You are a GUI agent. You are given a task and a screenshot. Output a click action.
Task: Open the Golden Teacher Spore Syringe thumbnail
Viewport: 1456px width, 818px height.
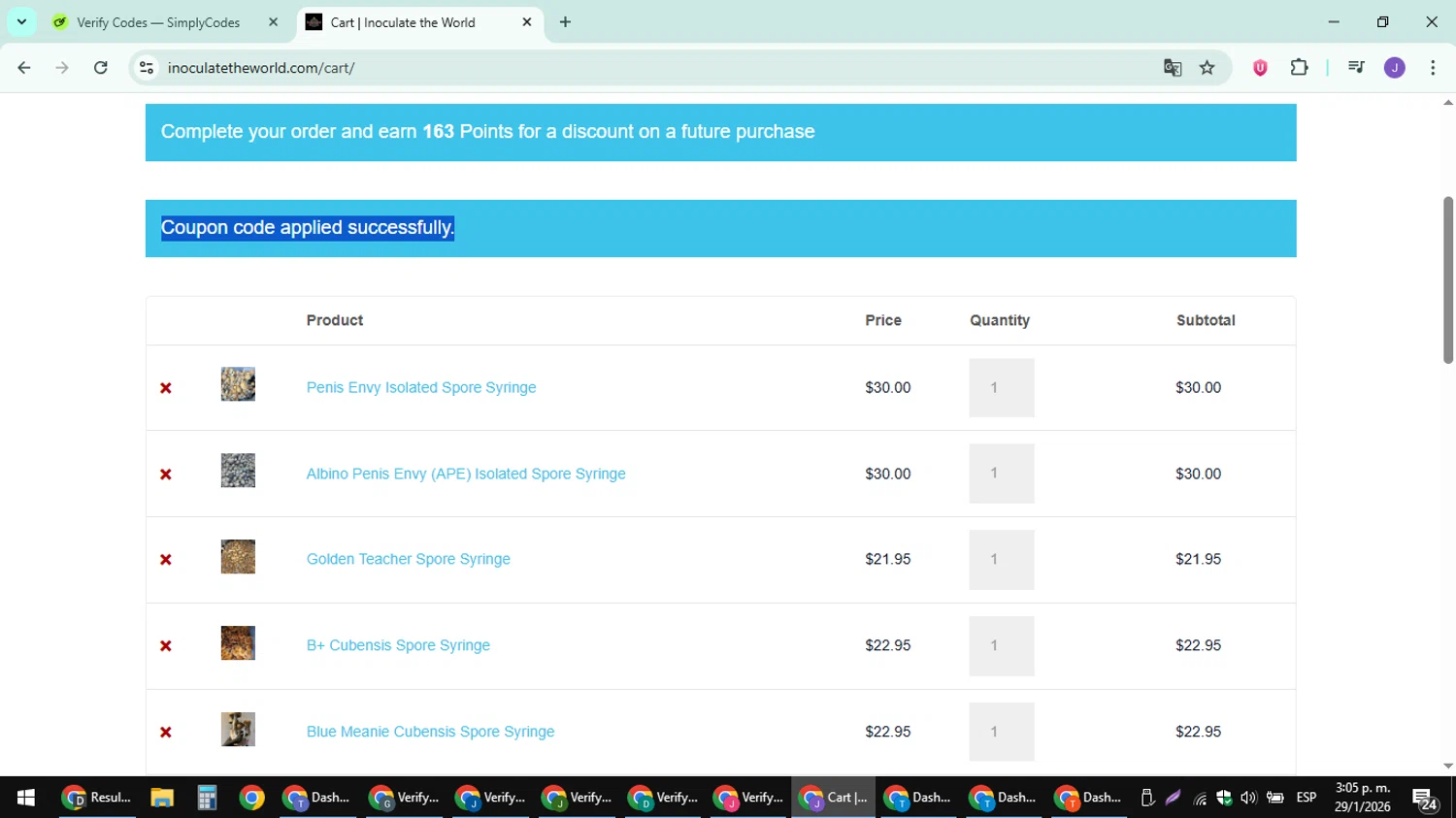point(238,557)
